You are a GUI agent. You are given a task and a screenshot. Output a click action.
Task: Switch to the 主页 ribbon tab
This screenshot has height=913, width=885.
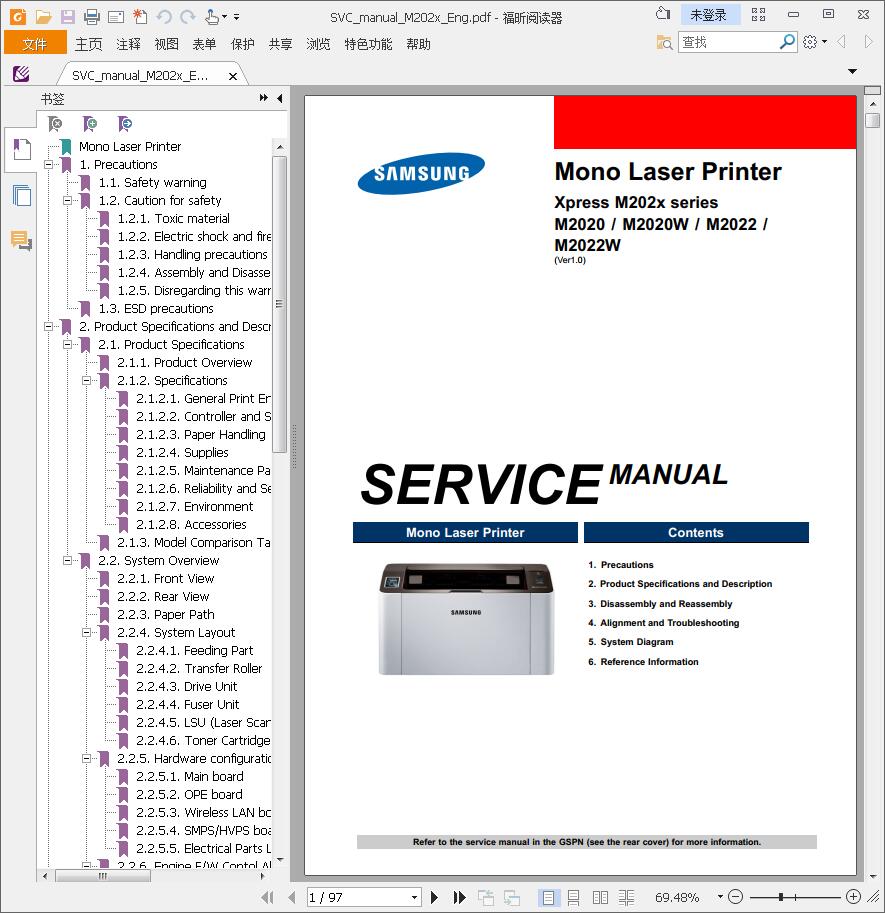coord(88,44)
